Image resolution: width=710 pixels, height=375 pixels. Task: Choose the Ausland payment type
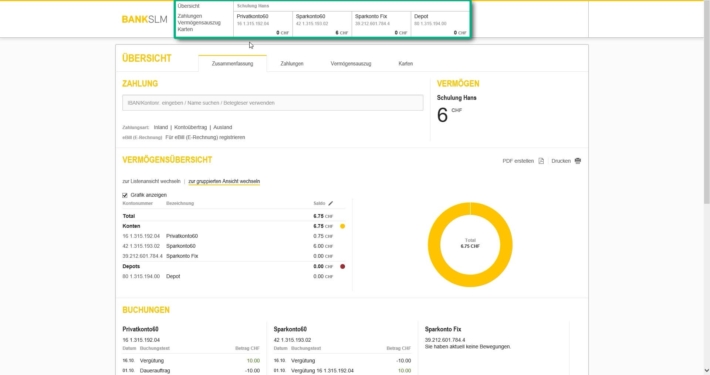pyautogui.click(x=222, y=127)
